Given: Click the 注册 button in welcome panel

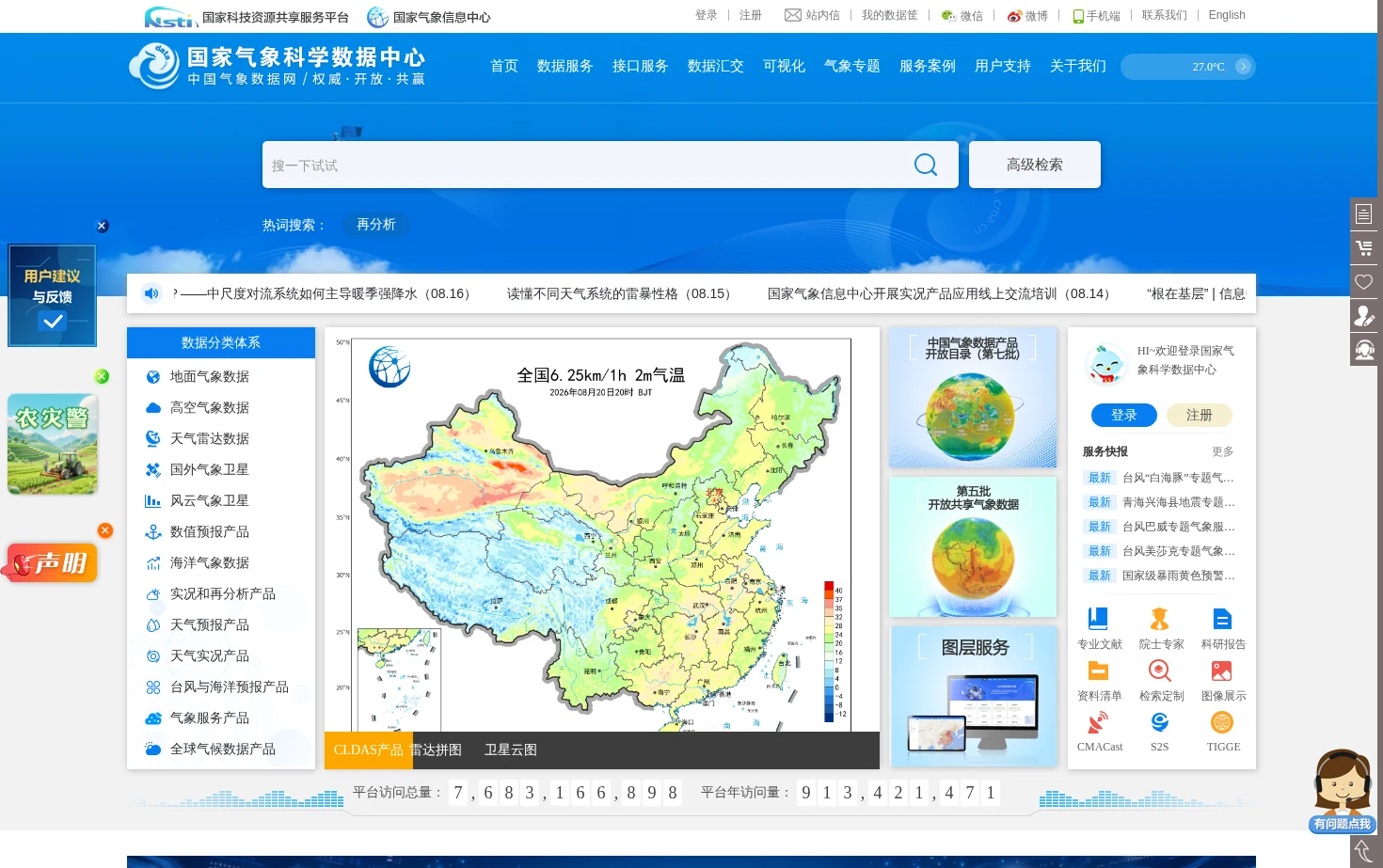Looking at the screenshot, I should [1200, 415].
